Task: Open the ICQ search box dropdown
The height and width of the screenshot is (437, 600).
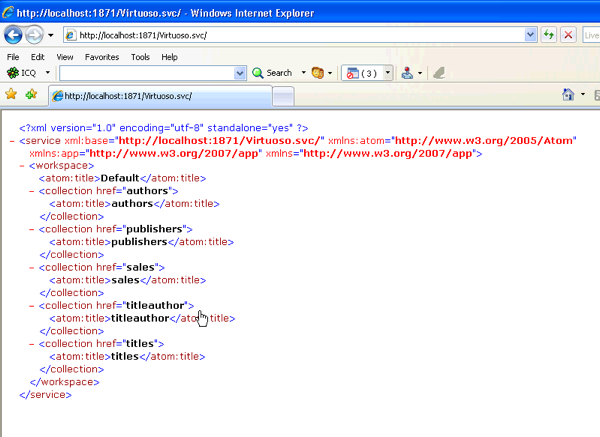Action: (240, 73)
